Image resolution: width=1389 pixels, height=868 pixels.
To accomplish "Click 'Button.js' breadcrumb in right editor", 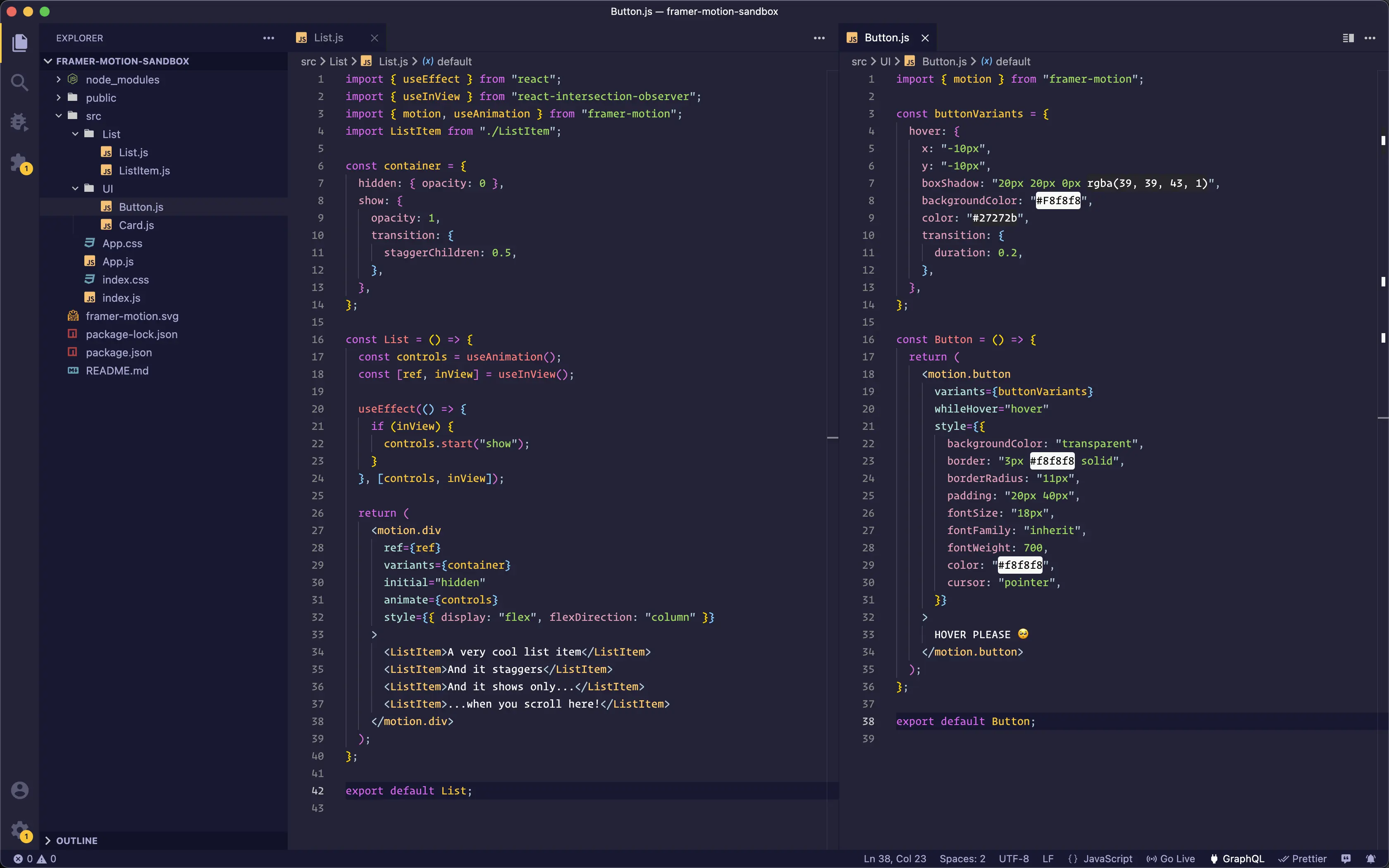I will coord(944,62).
